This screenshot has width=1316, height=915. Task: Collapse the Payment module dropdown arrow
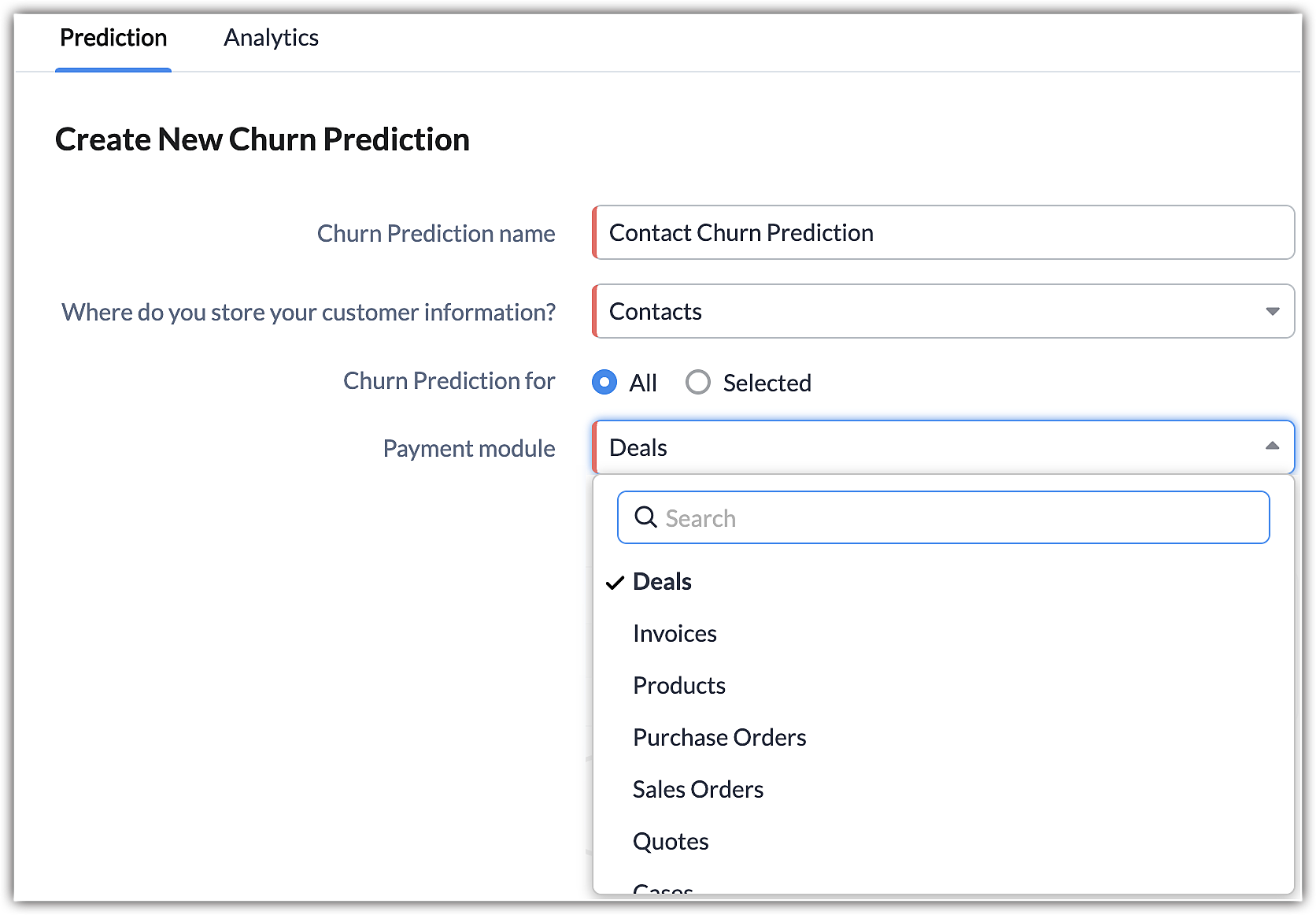pos(1272,446)
